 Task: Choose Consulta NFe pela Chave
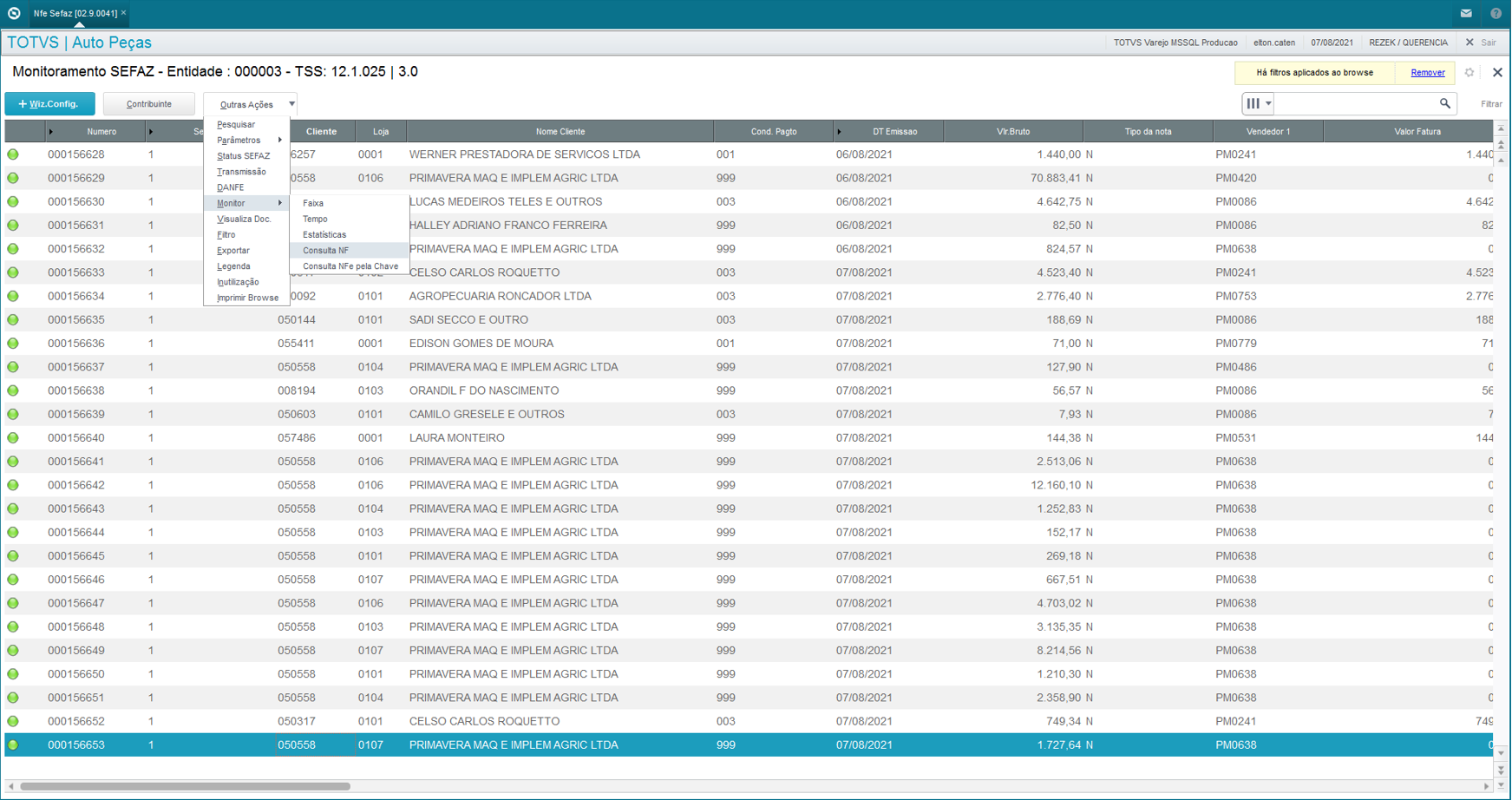tap(350, 266)
